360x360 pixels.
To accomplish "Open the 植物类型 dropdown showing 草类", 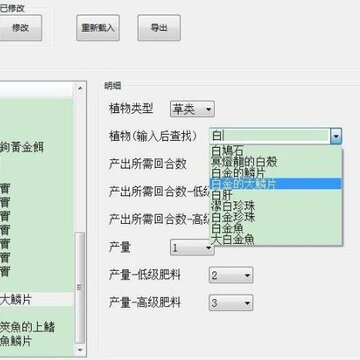I will [x=192, y=109].
